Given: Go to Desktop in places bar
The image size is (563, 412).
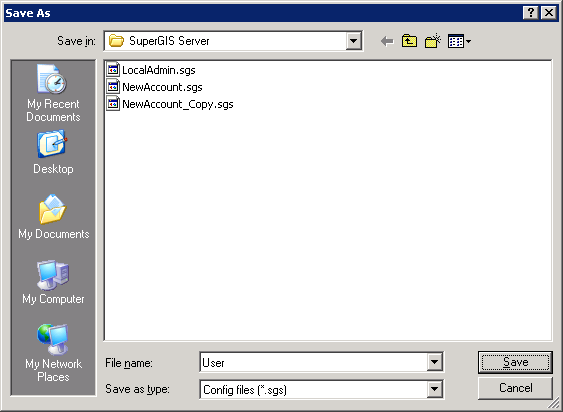Looking at the screenshot, I should point(53,153).
